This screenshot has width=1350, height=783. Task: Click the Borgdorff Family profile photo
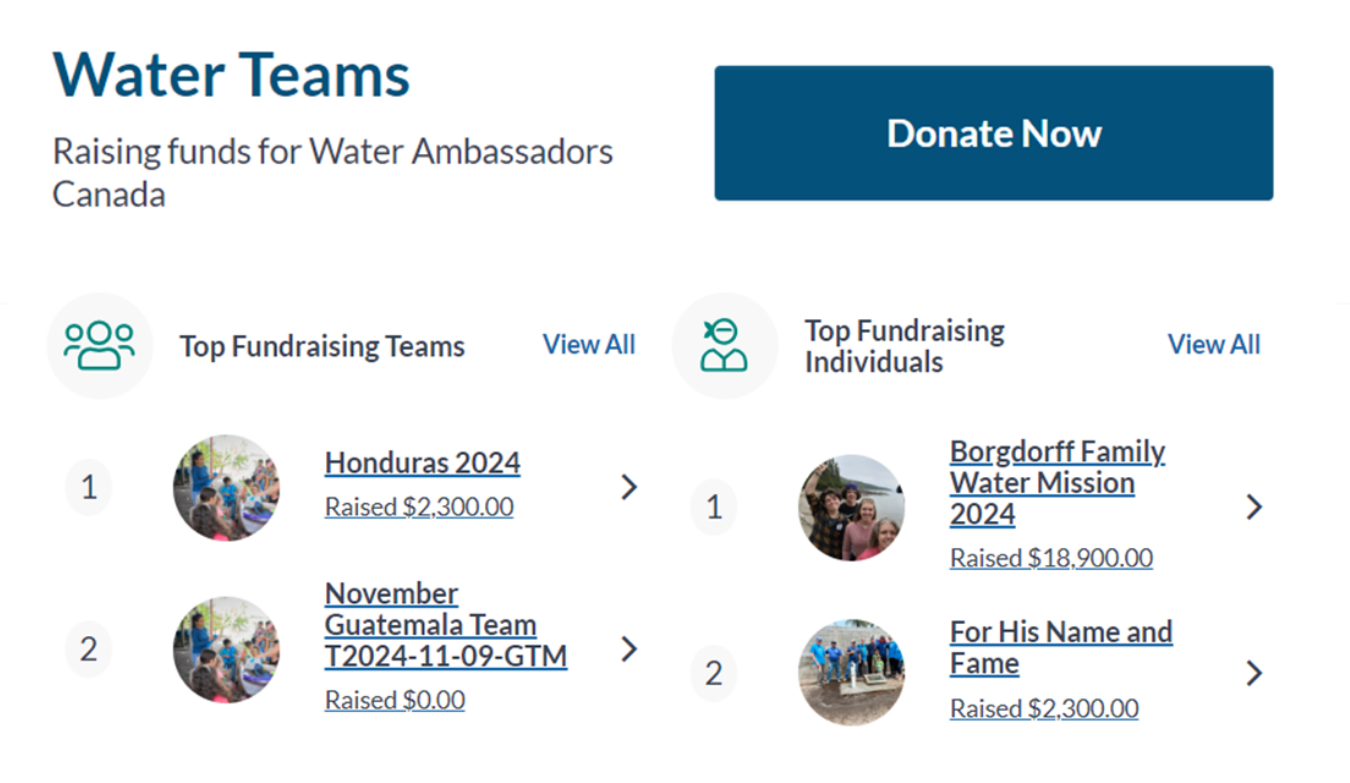pyautogui.click(x=851, y=507)
